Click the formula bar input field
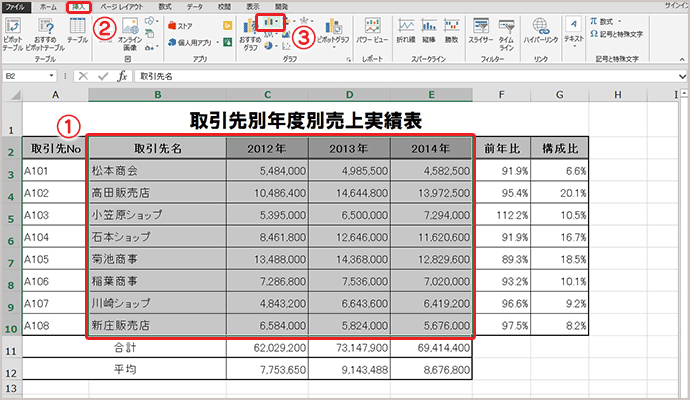690x400 pixels. (x=400, y=75)
